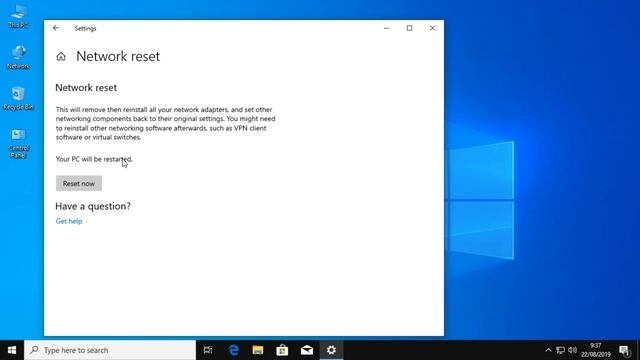Focus the taskbar search box
640x360 pixels.
click(x=110, y=350)
